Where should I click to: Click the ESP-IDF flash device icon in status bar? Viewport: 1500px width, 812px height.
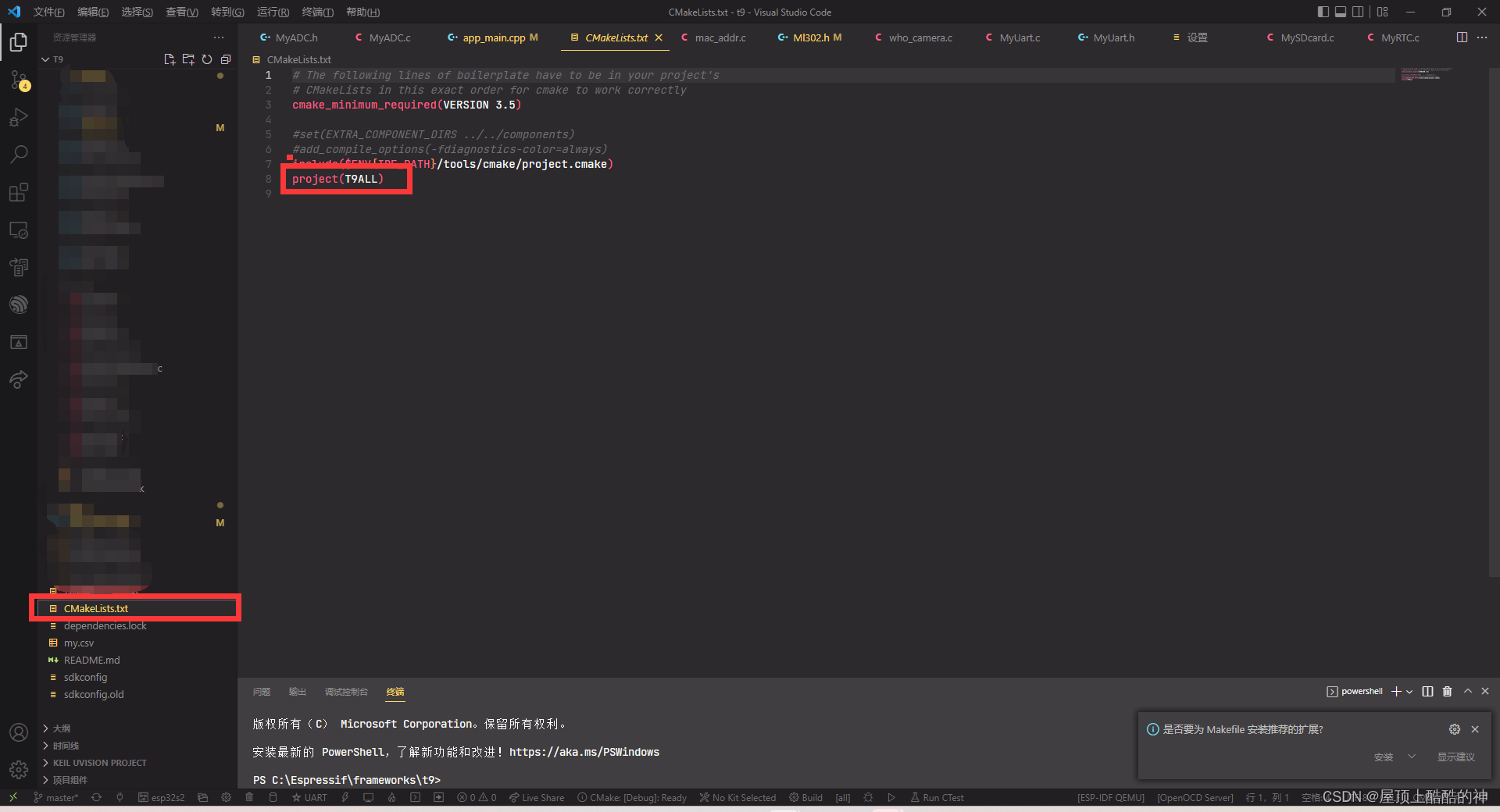[x=345, y=797]
